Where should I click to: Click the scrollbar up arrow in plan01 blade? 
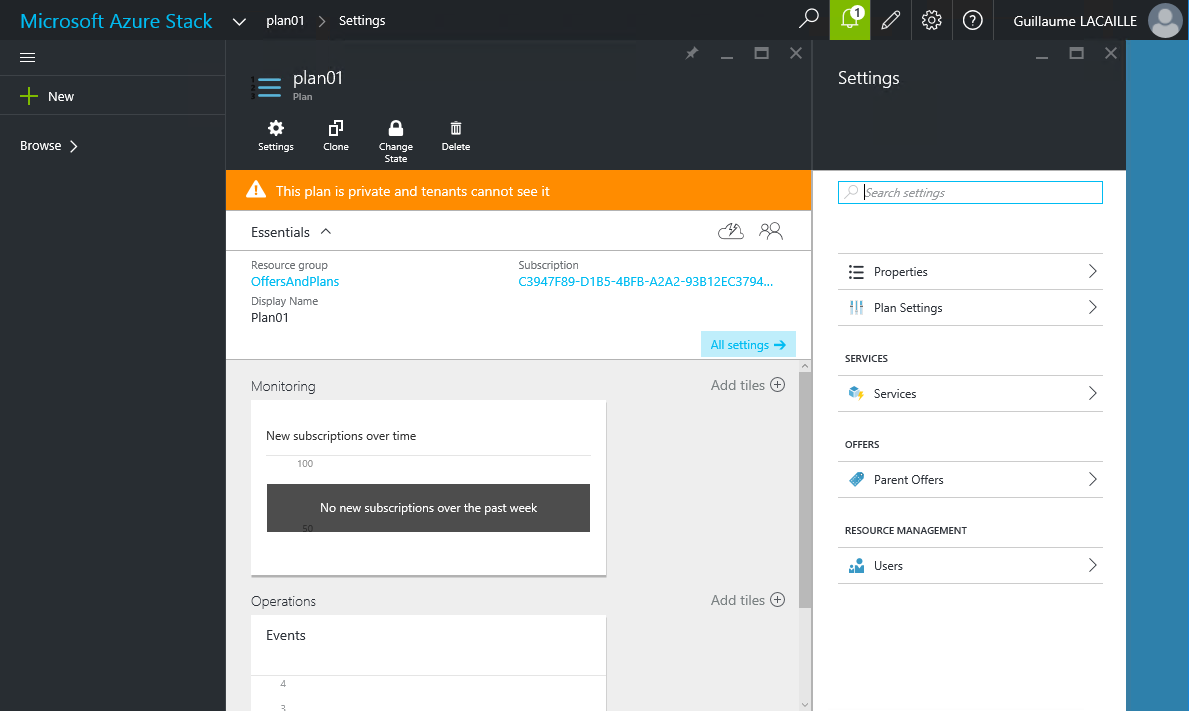805,366
